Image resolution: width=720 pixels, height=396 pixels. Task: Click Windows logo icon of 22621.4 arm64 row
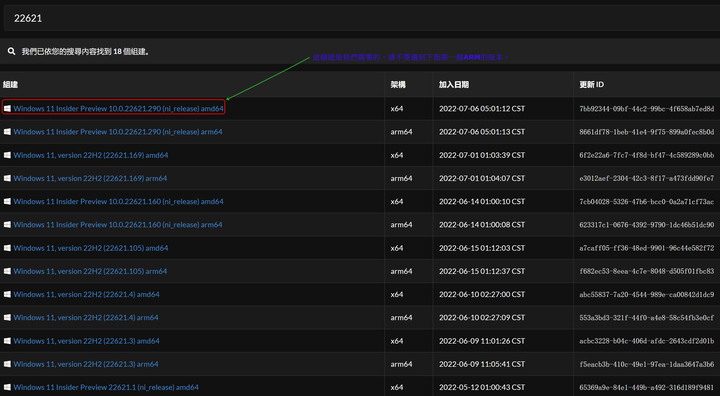coord(7,317)
